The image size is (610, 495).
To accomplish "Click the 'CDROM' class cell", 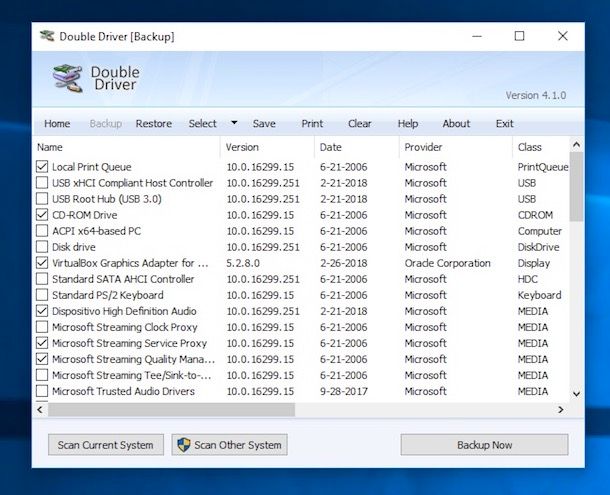I will click(535, 215).
